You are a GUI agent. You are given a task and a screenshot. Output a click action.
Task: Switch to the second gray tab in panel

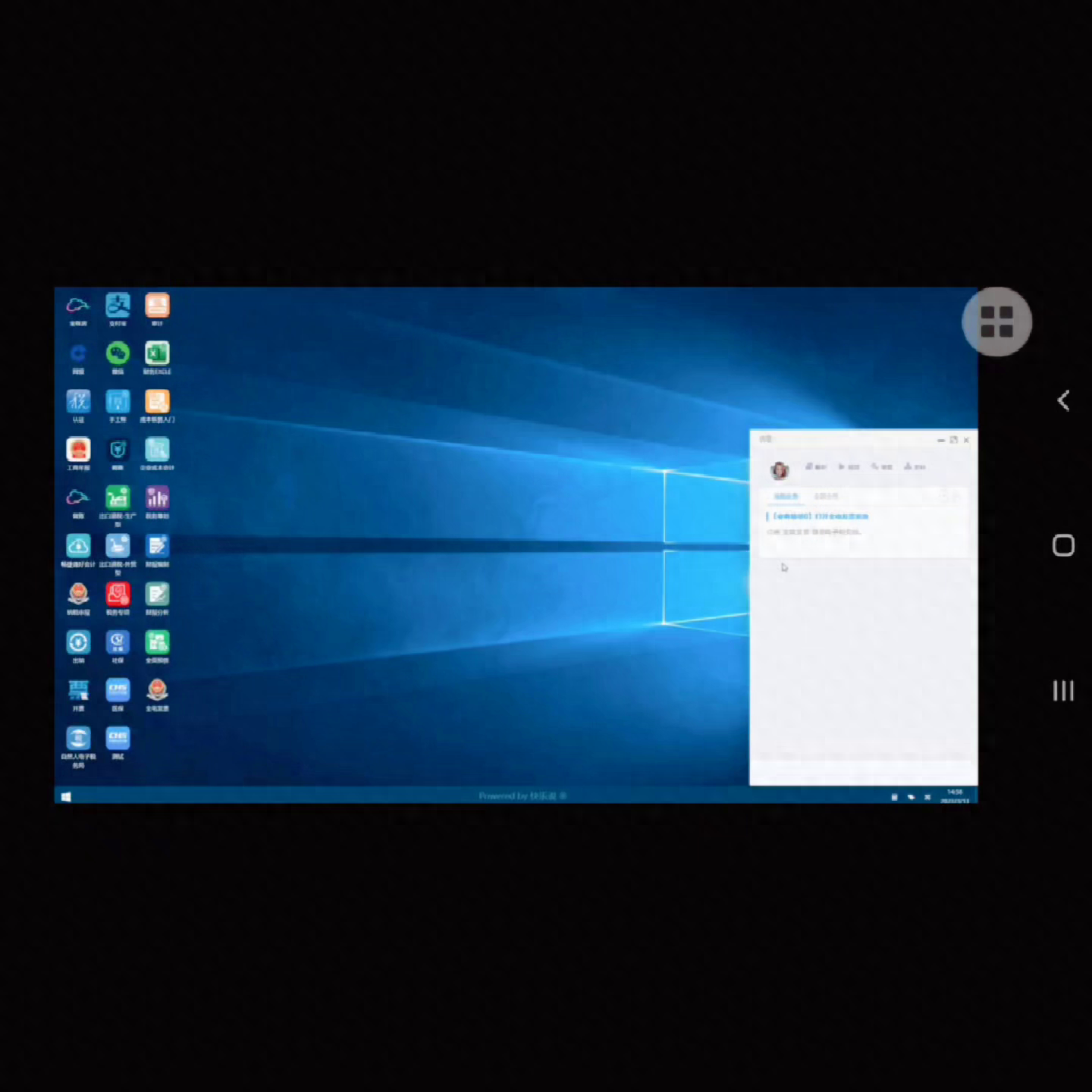826,496
